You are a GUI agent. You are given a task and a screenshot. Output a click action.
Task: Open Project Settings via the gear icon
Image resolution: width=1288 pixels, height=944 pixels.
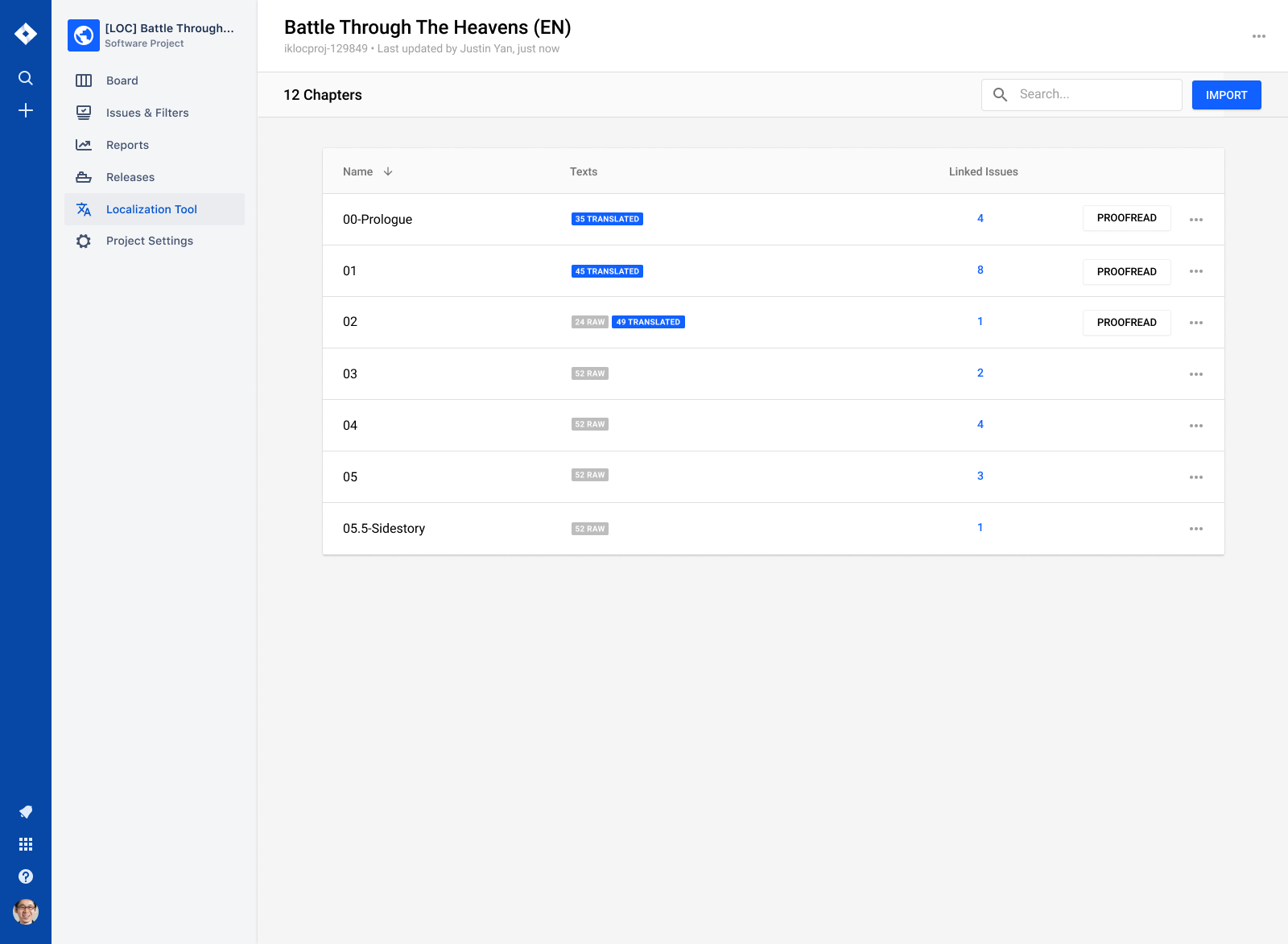84,241
